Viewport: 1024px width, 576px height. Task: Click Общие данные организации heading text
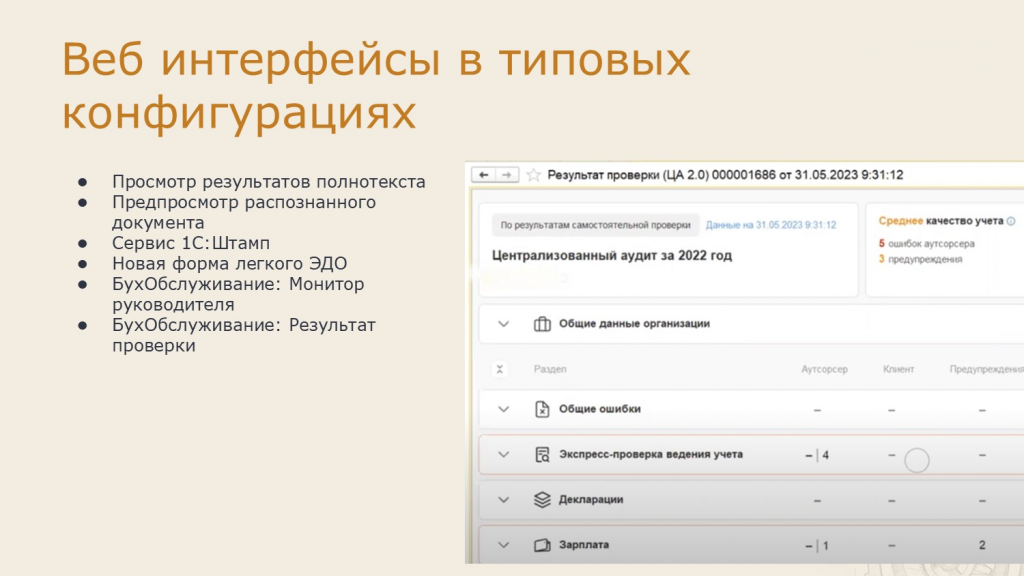pyautogui.click(x=634, y=324)
